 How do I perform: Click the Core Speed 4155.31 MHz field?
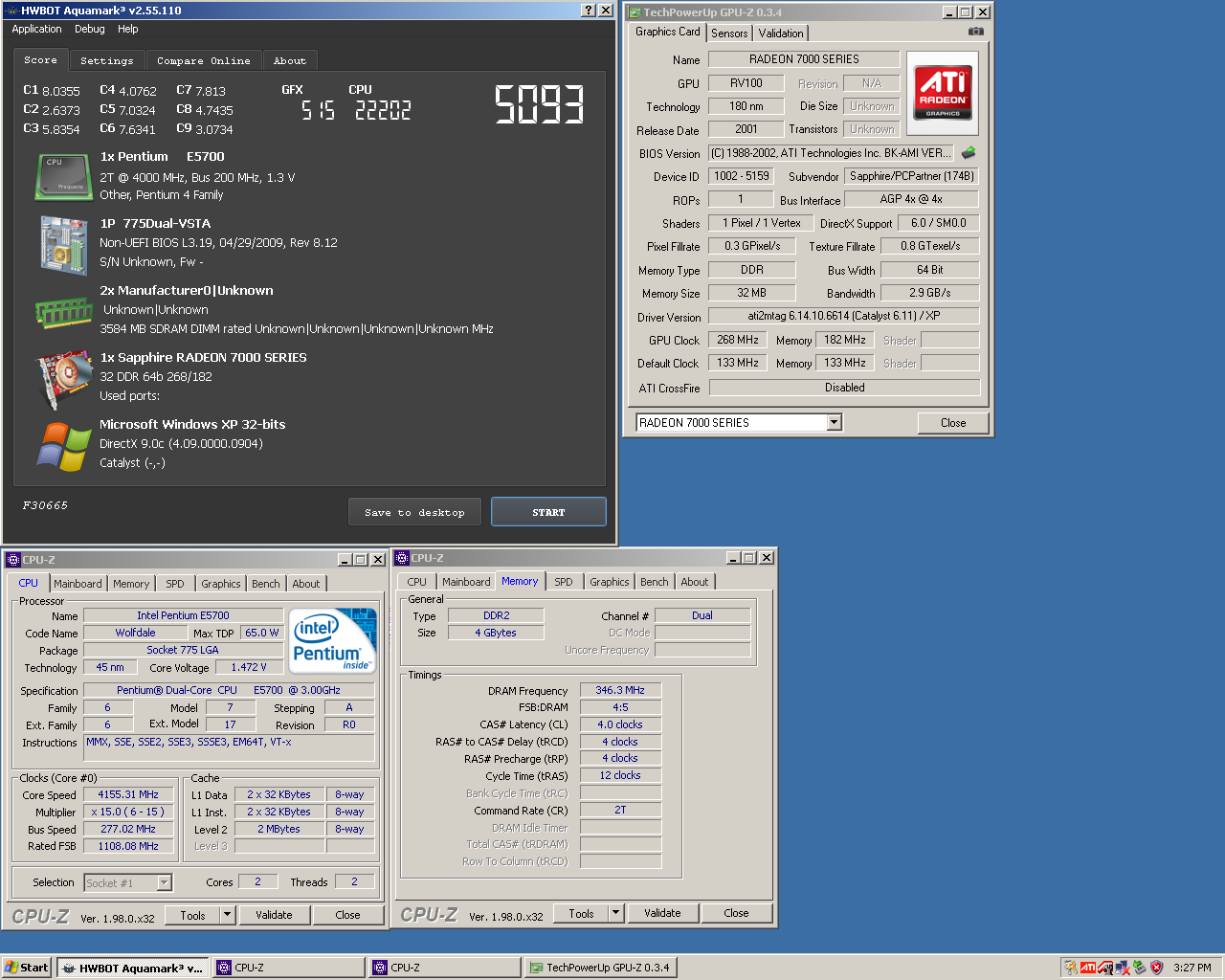pos(128,794)
